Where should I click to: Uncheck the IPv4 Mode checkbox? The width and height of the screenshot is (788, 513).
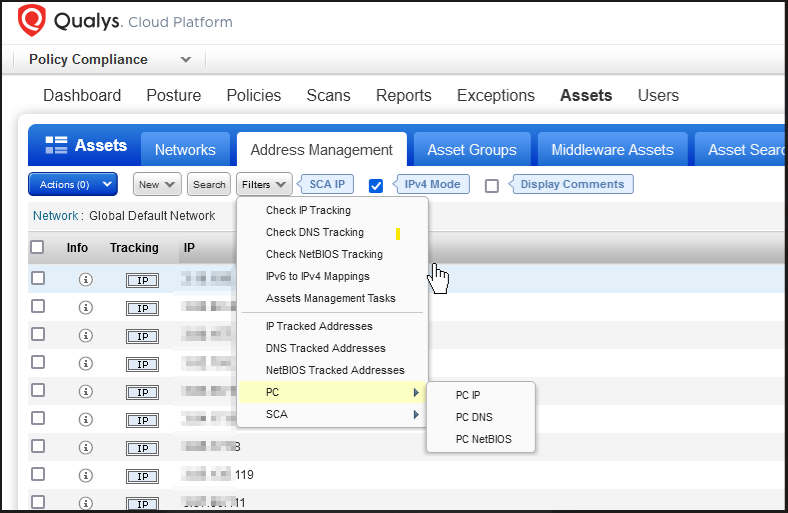[x=376, y=185]
